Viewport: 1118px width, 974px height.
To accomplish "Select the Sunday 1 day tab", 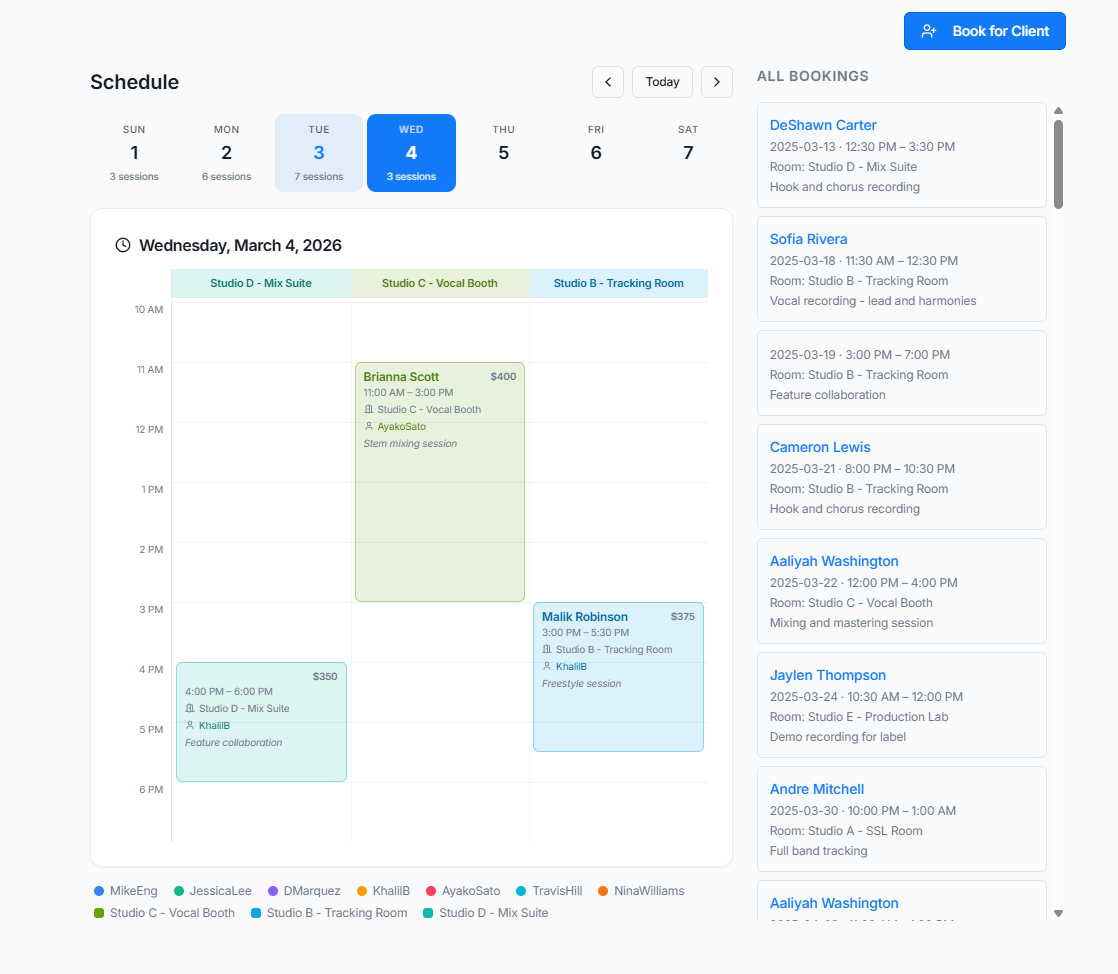I will point(134,153).
